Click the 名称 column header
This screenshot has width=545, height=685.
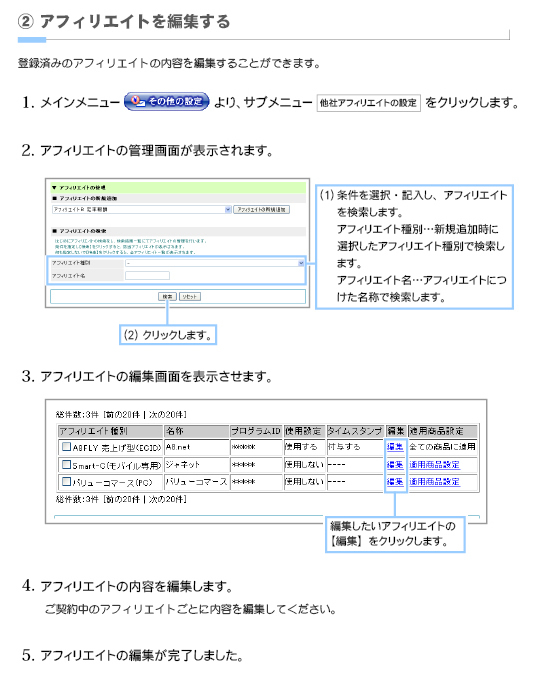tap(197, 431)
